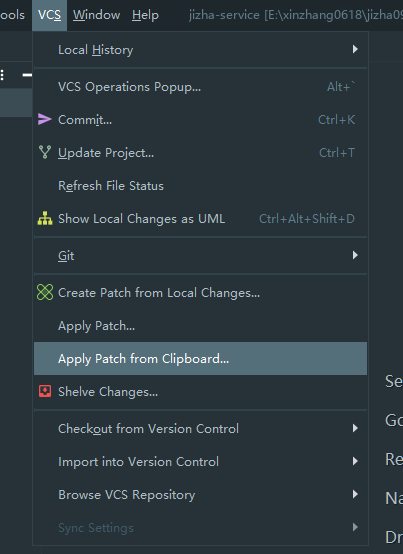Close the VCS menu via its header
Image resolution: width=403 pixels, height=554 pixels.
49,15
